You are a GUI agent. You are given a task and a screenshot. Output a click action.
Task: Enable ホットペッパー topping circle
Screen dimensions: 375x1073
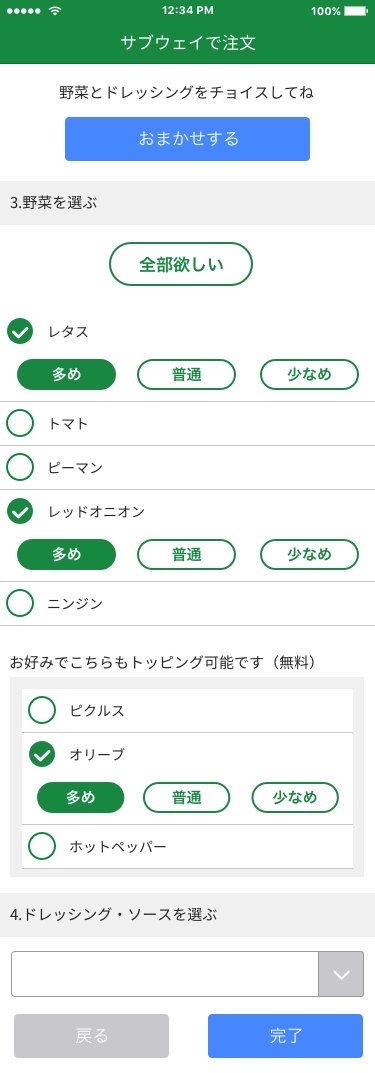[x=42, y=846]
